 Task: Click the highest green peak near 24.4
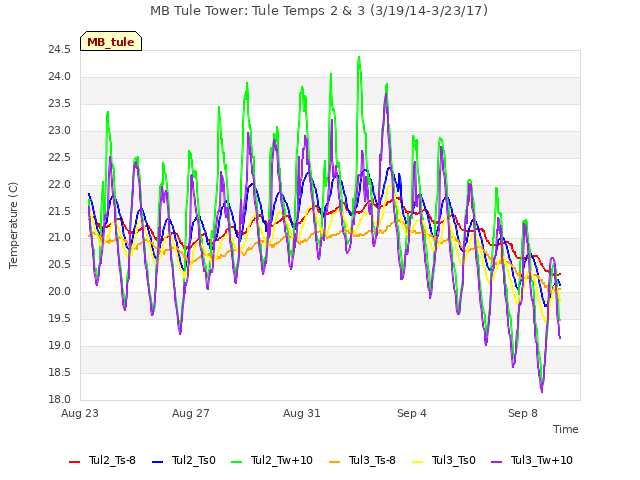pyautogui.click(x=359, y=58)
